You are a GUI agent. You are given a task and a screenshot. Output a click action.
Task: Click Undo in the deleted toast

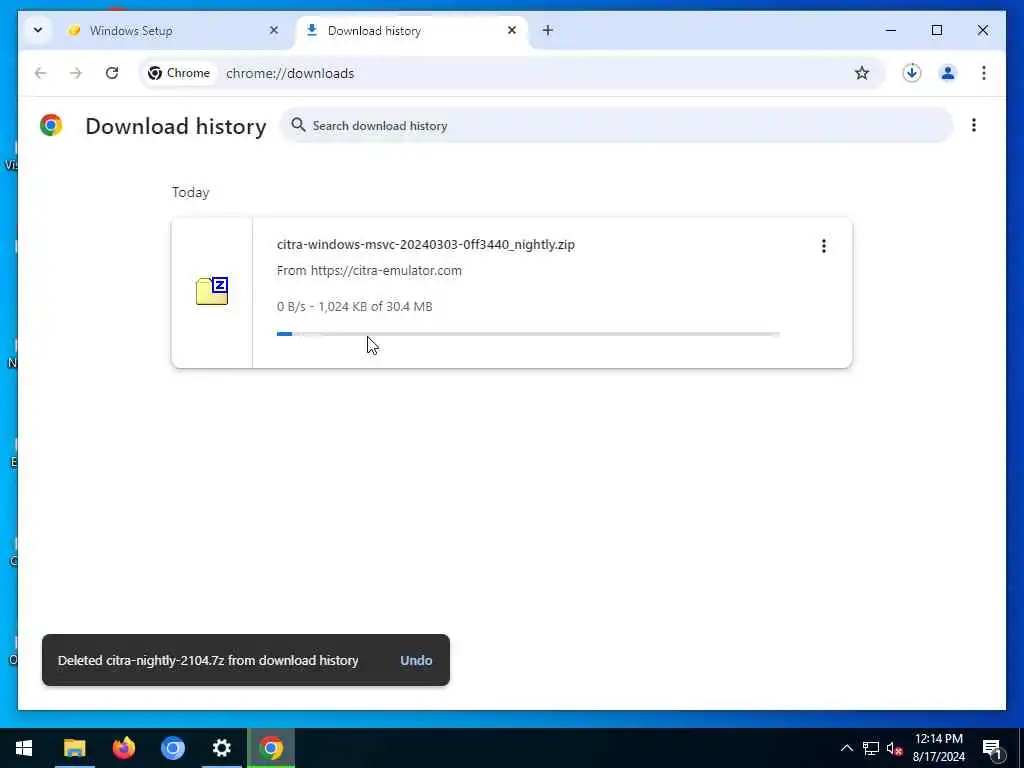tap(416, 660)
